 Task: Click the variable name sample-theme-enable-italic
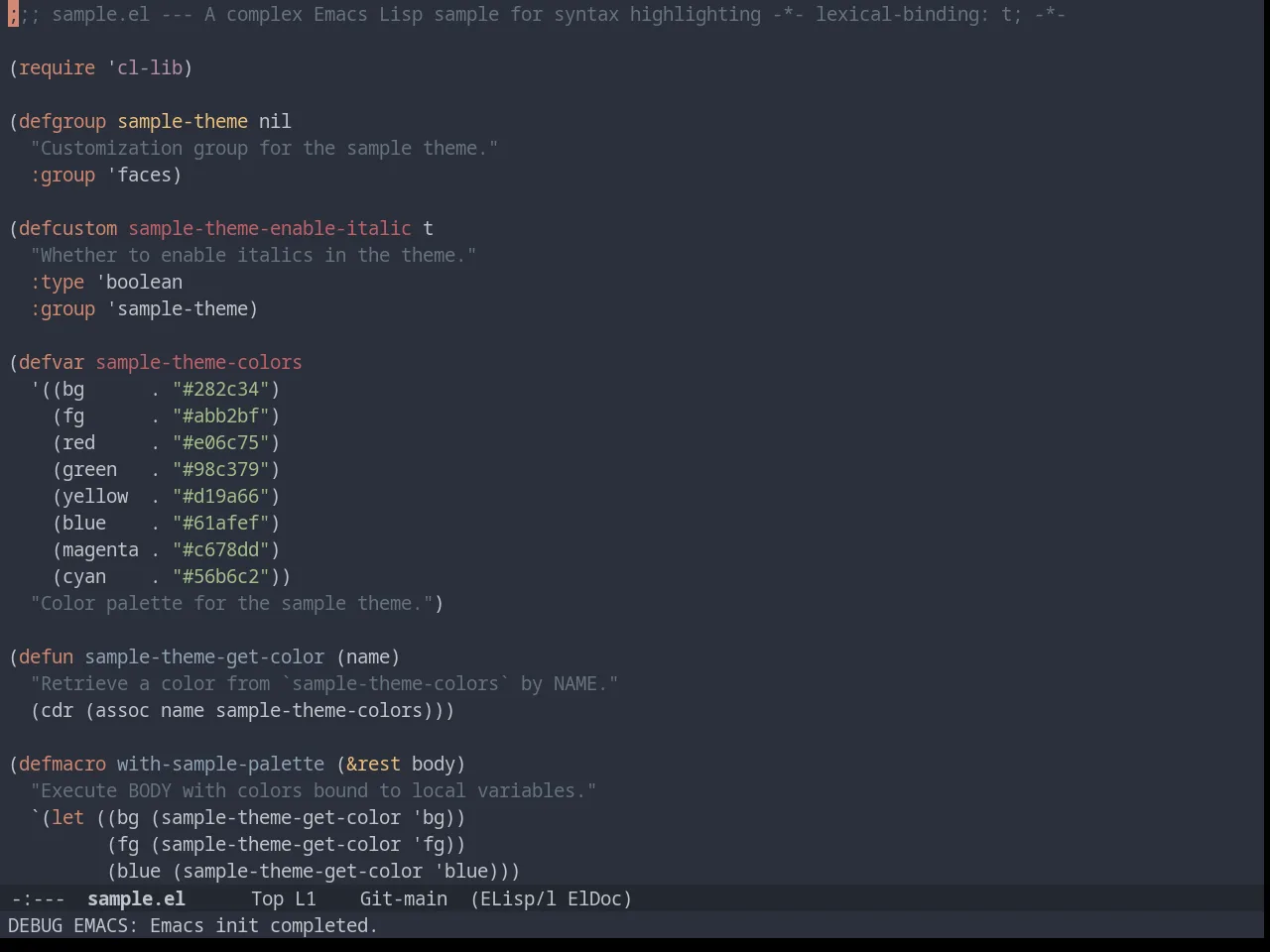(270, 228)
